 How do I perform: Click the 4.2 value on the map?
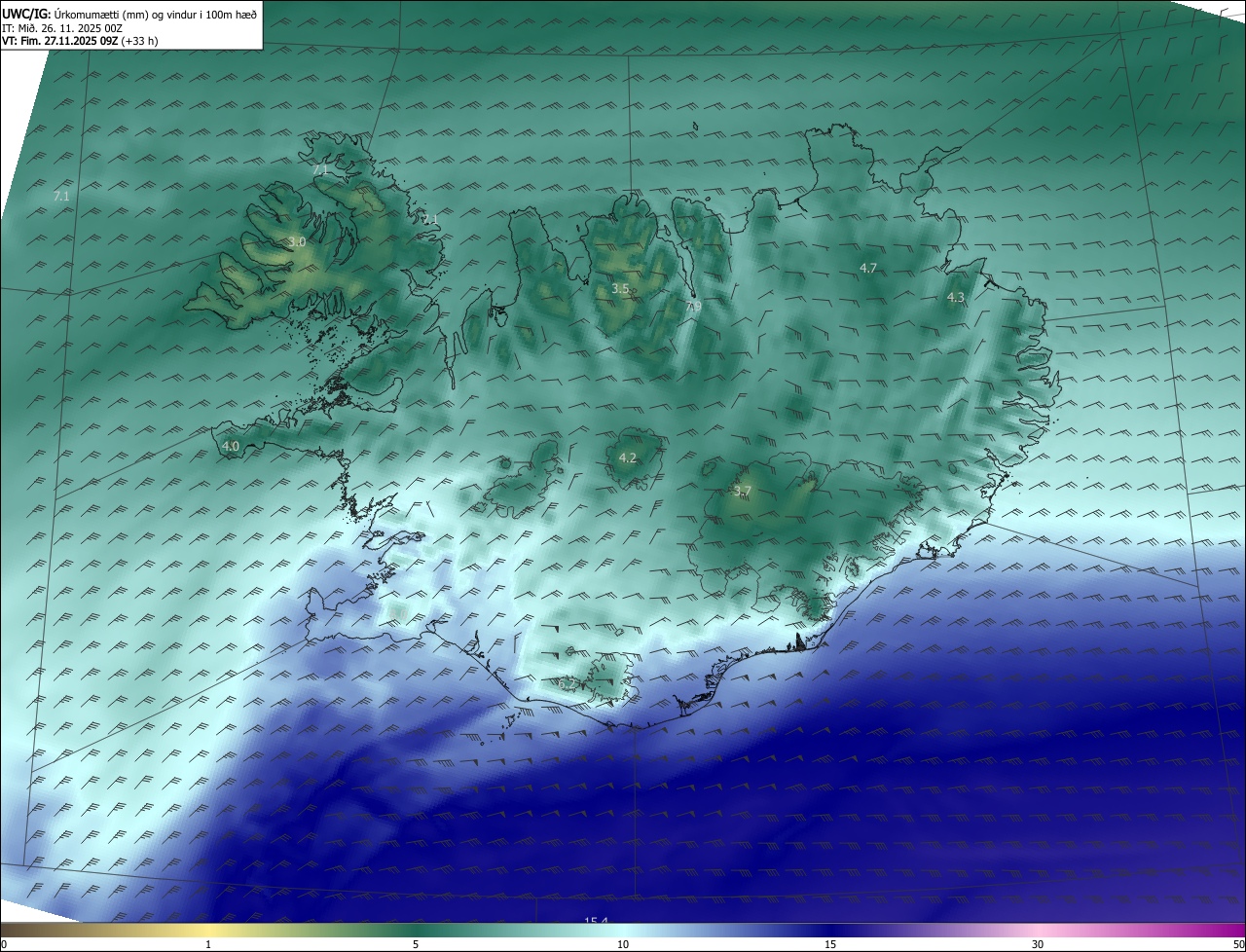[x=628, y=458]
